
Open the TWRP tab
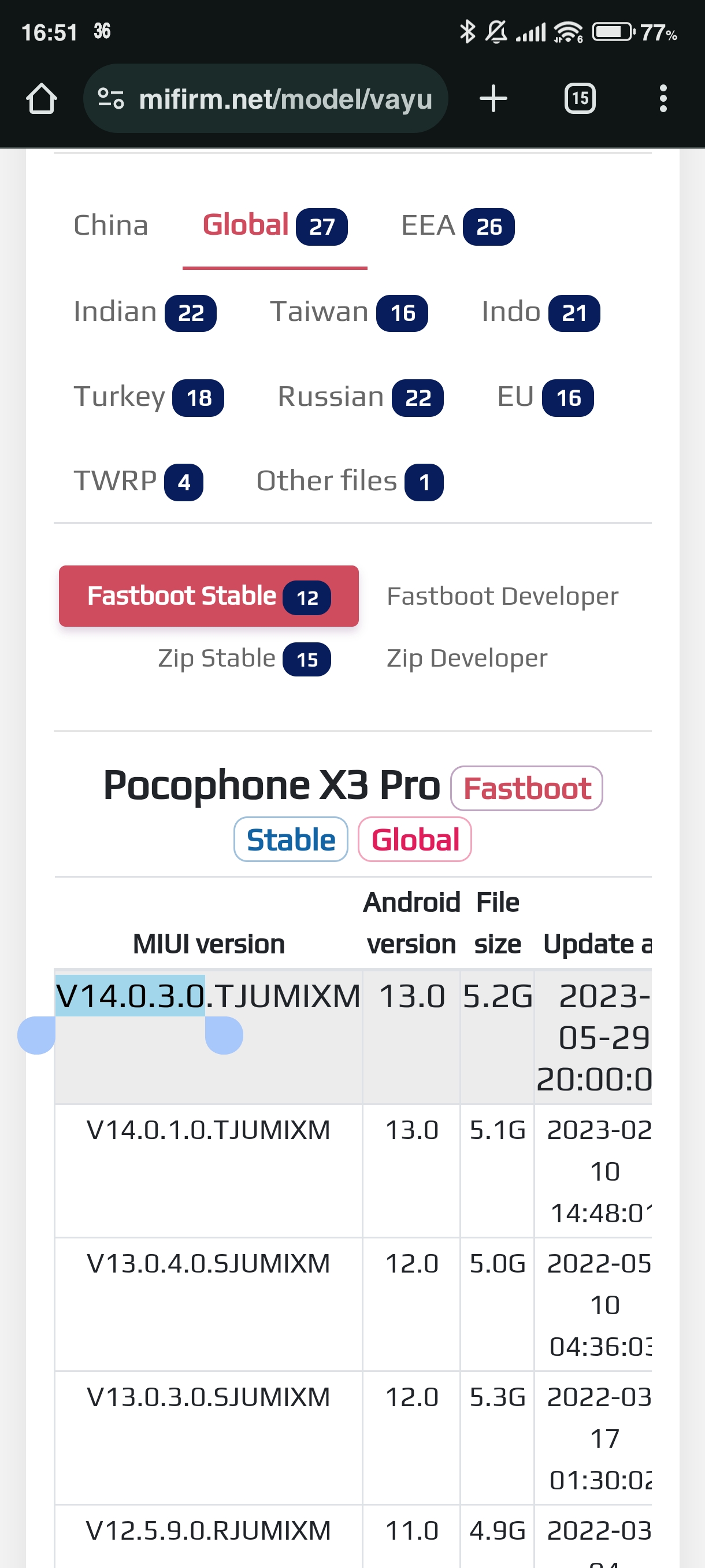[x=138, y=482]
